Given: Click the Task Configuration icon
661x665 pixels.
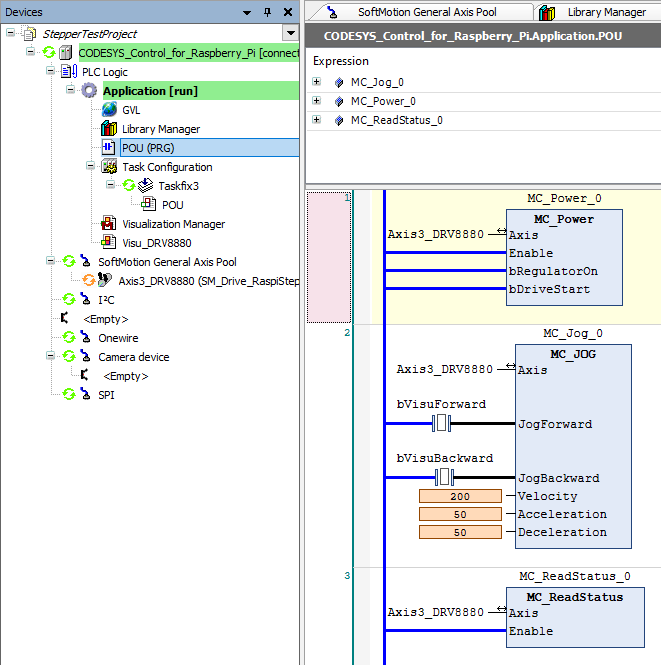Looking at the screenshot, I should tap(110, 167).
